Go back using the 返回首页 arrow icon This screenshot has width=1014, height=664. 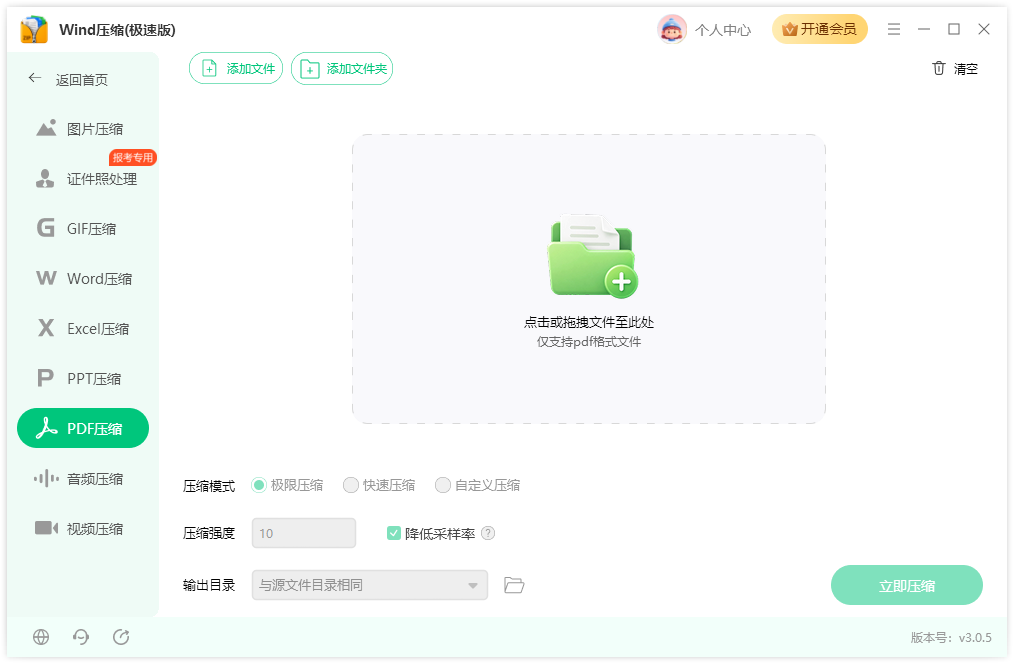click(35, 78)
